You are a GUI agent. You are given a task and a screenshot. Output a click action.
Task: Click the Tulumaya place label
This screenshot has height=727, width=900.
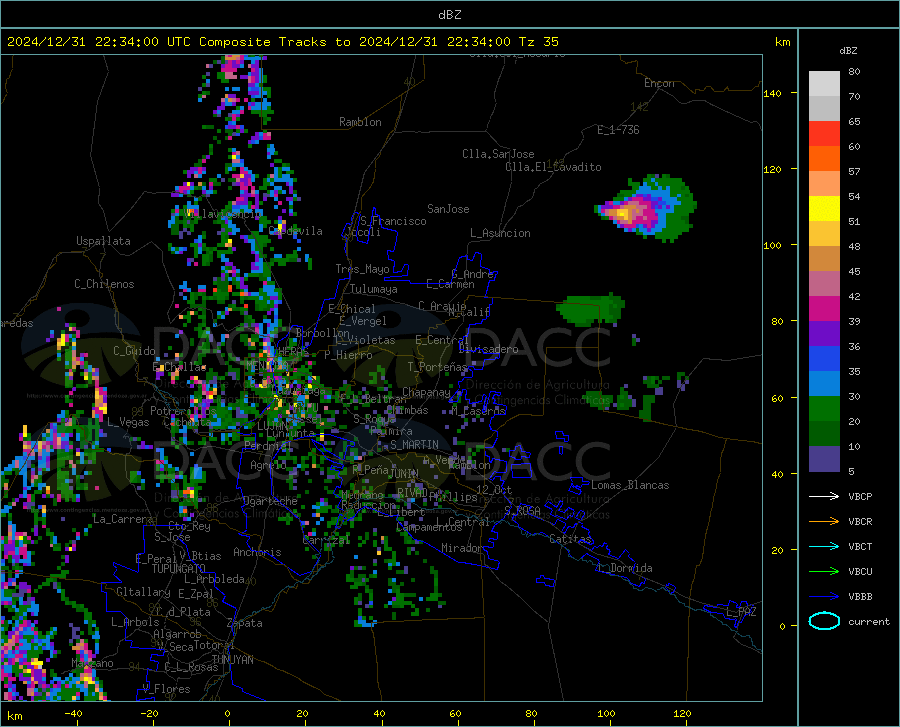374,289
